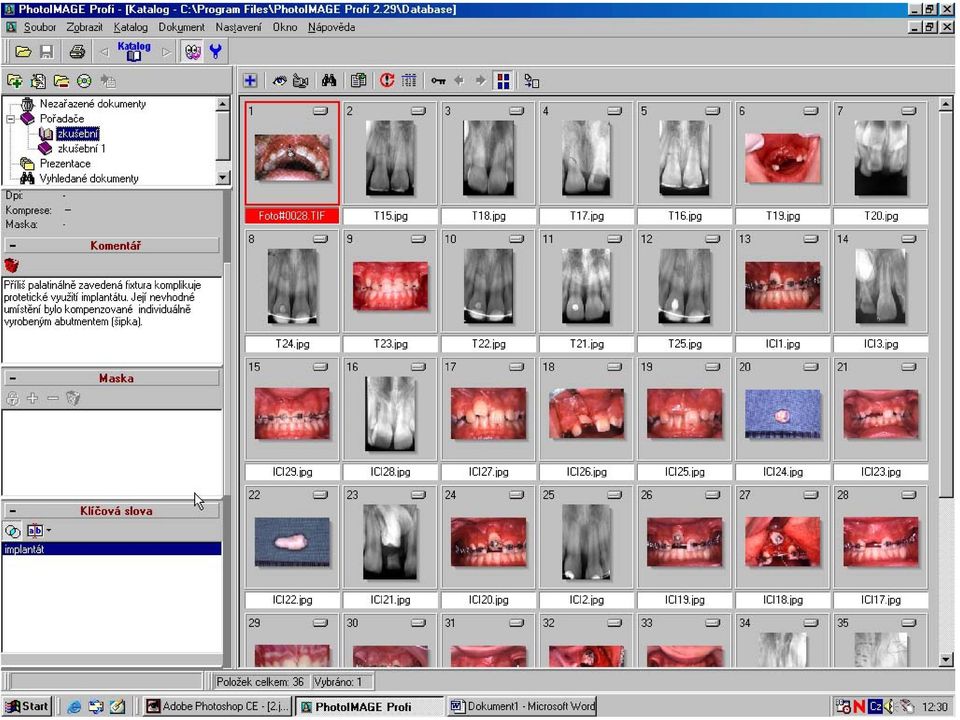
Task: Collapse the Komentář panel with minus
Action: coord(13,246)
